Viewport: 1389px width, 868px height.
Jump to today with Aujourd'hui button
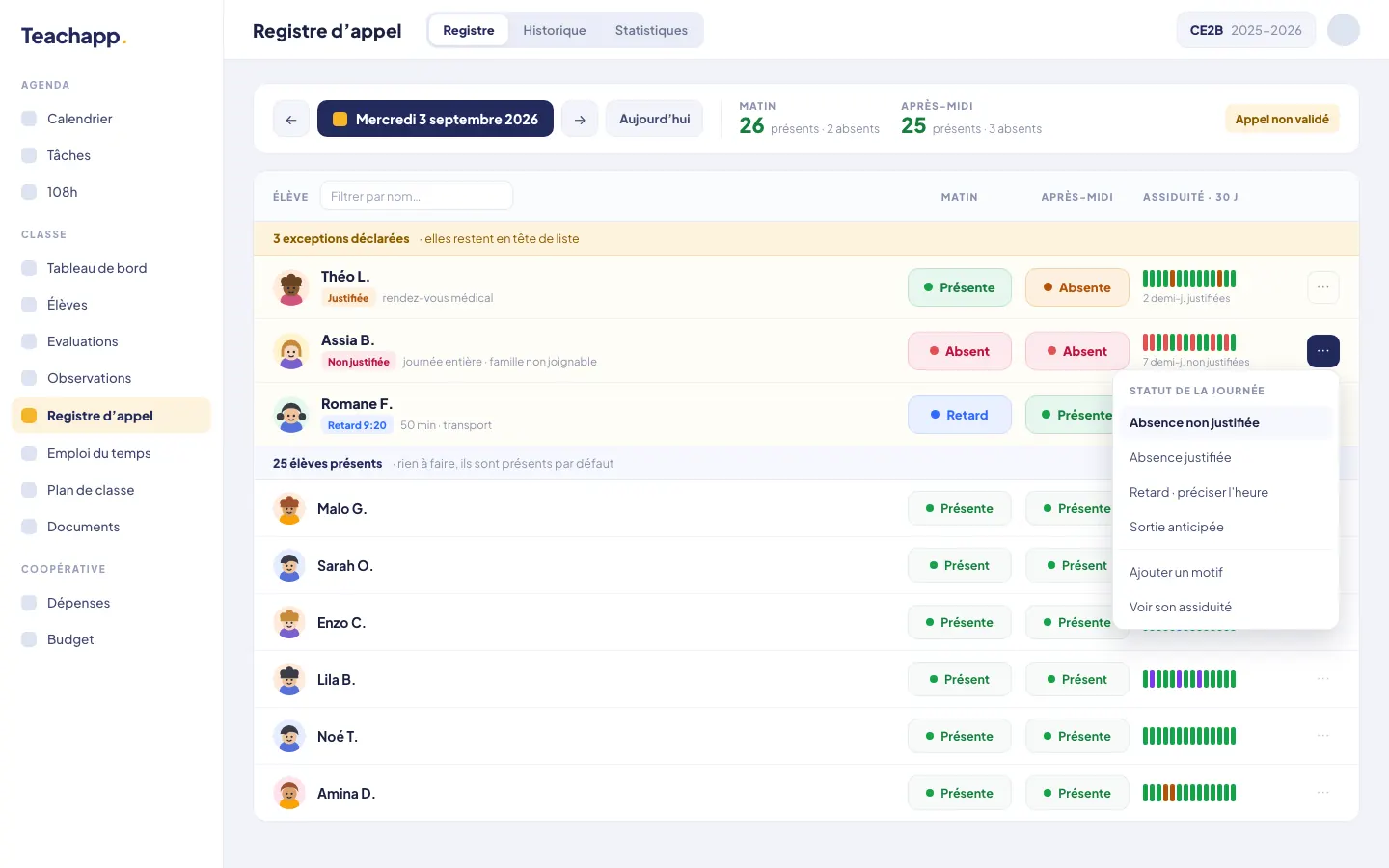[655, 119]
